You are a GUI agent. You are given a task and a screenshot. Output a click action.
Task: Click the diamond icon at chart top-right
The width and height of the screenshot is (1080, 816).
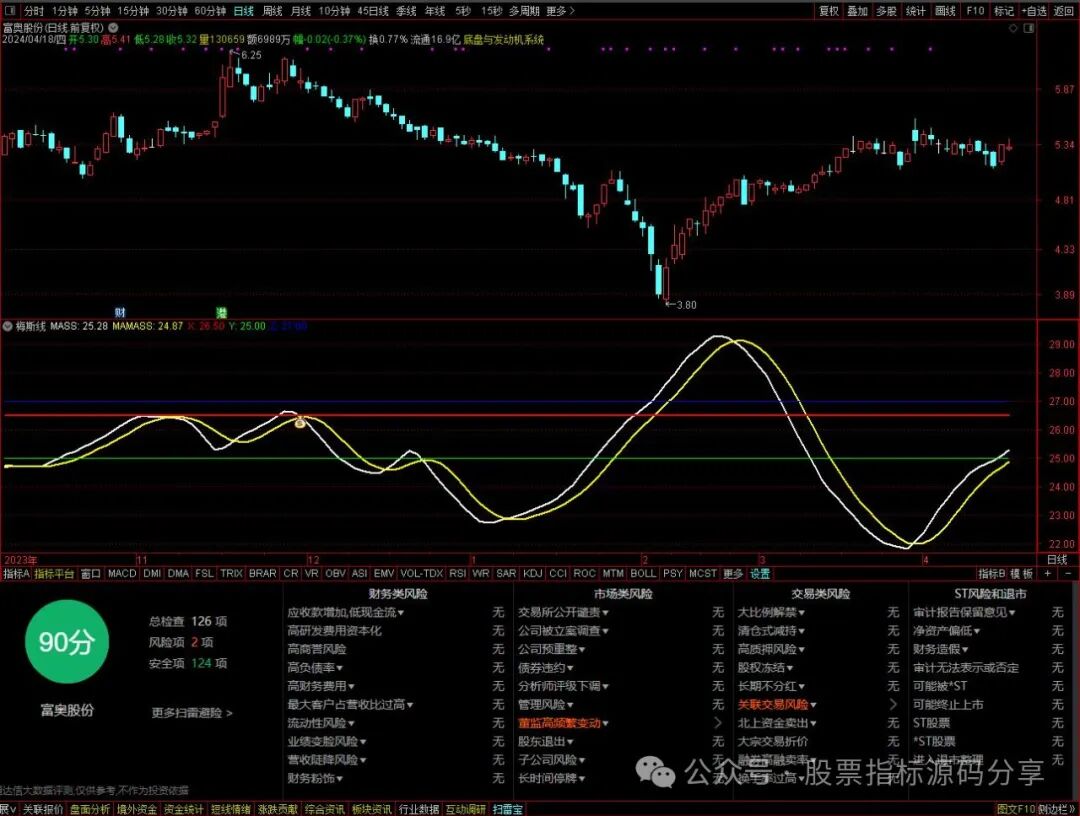pyautogui.click(x=1013, y=28)
